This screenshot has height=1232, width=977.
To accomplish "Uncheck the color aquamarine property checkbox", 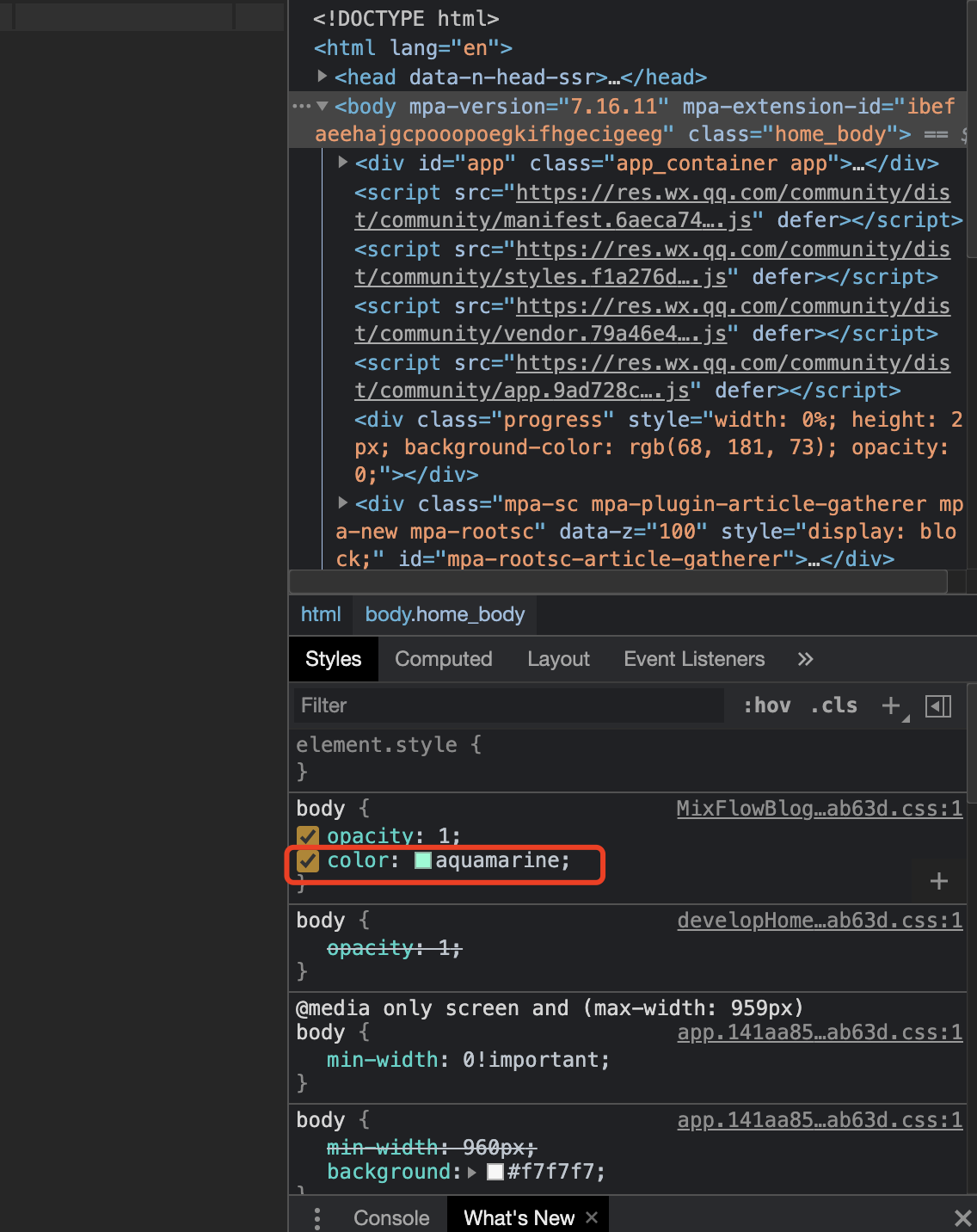I will coord(308,860).
